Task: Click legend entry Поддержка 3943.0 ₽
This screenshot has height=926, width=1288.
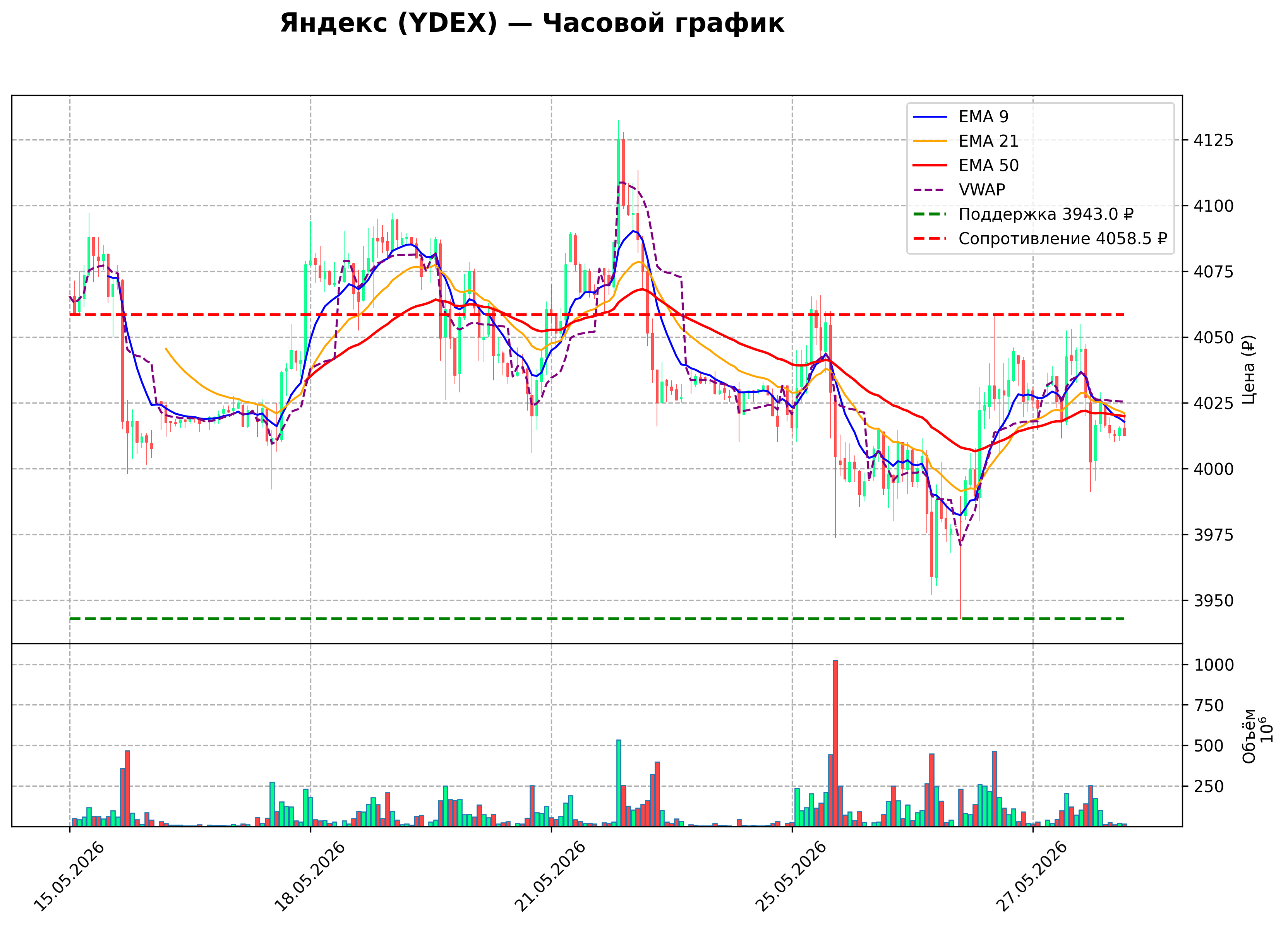Action: (1046, 214)
